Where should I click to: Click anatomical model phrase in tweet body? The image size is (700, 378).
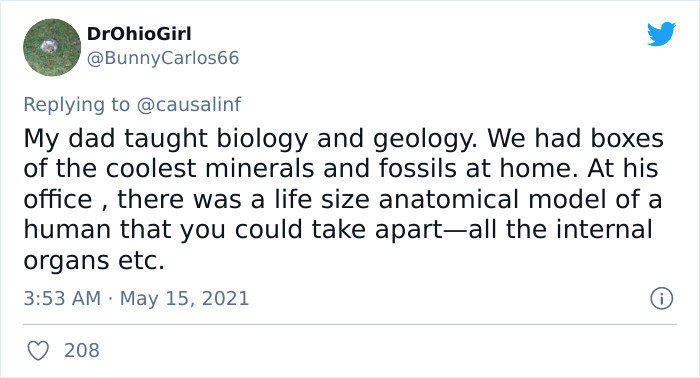494,199
